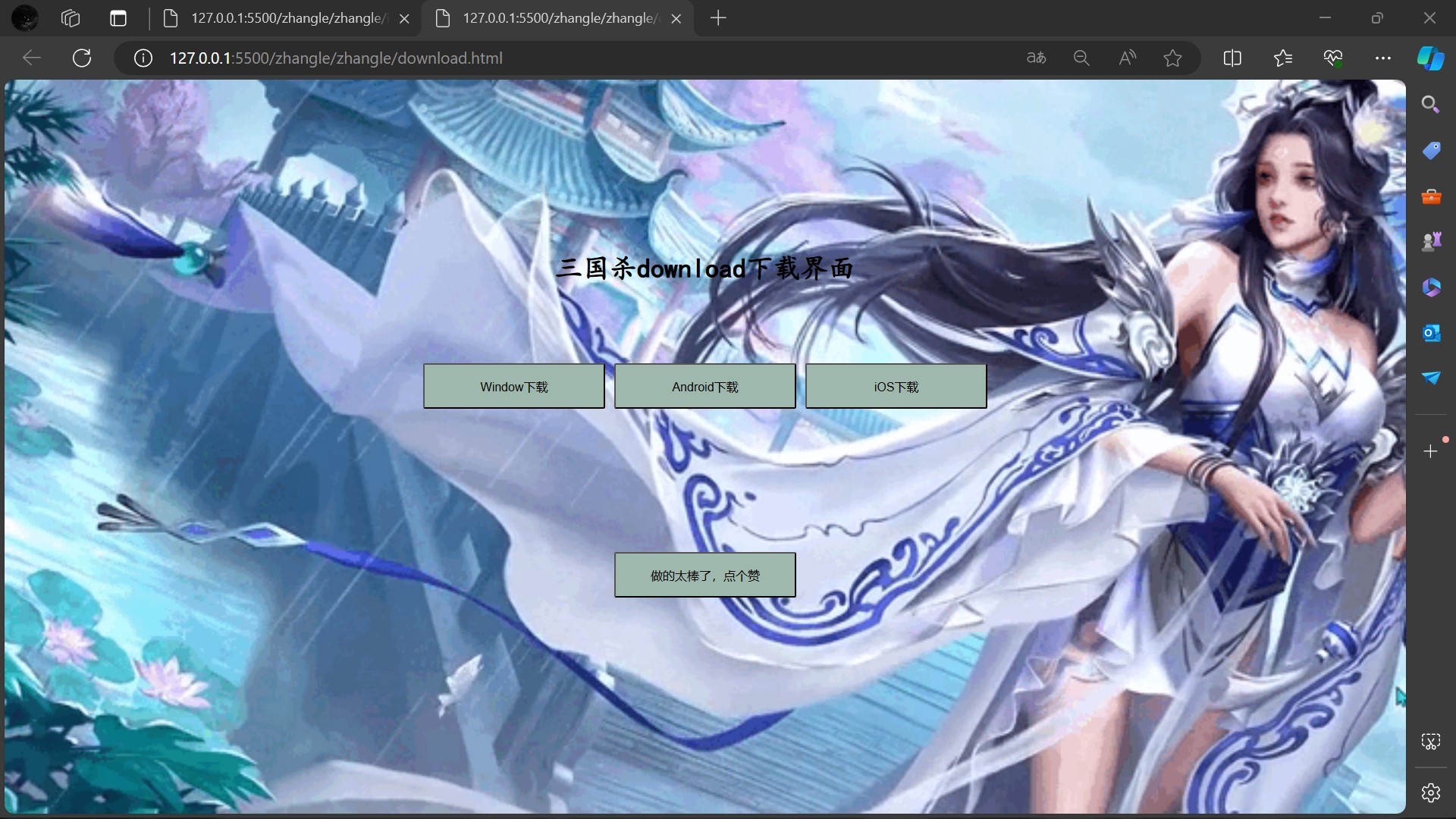Open sidebar Tools briefcase icon
Image resolution: width=1456 pixels, height=819 pixels.
pyautogui.click(x=1431, y=196)
